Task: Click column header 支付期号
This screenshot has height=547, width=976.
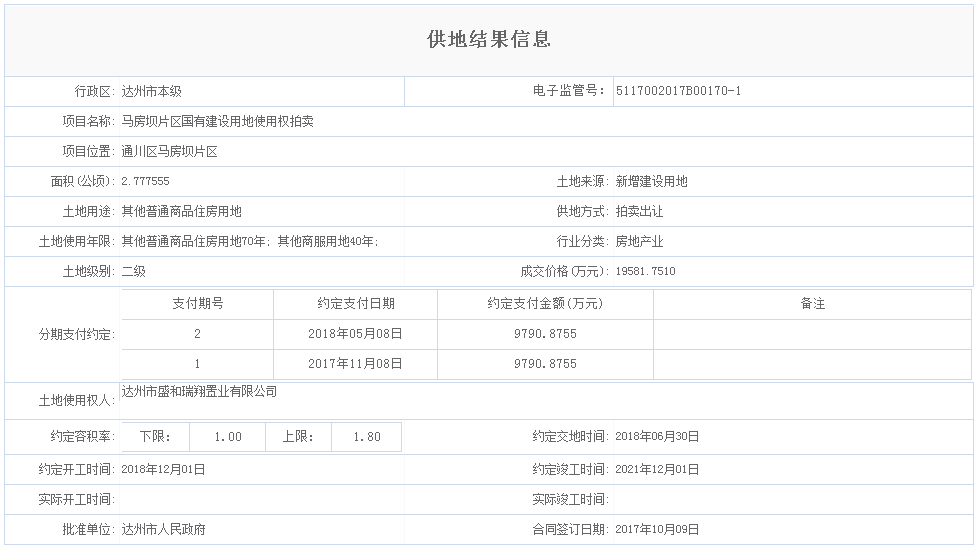Action: tap(197, 304)
